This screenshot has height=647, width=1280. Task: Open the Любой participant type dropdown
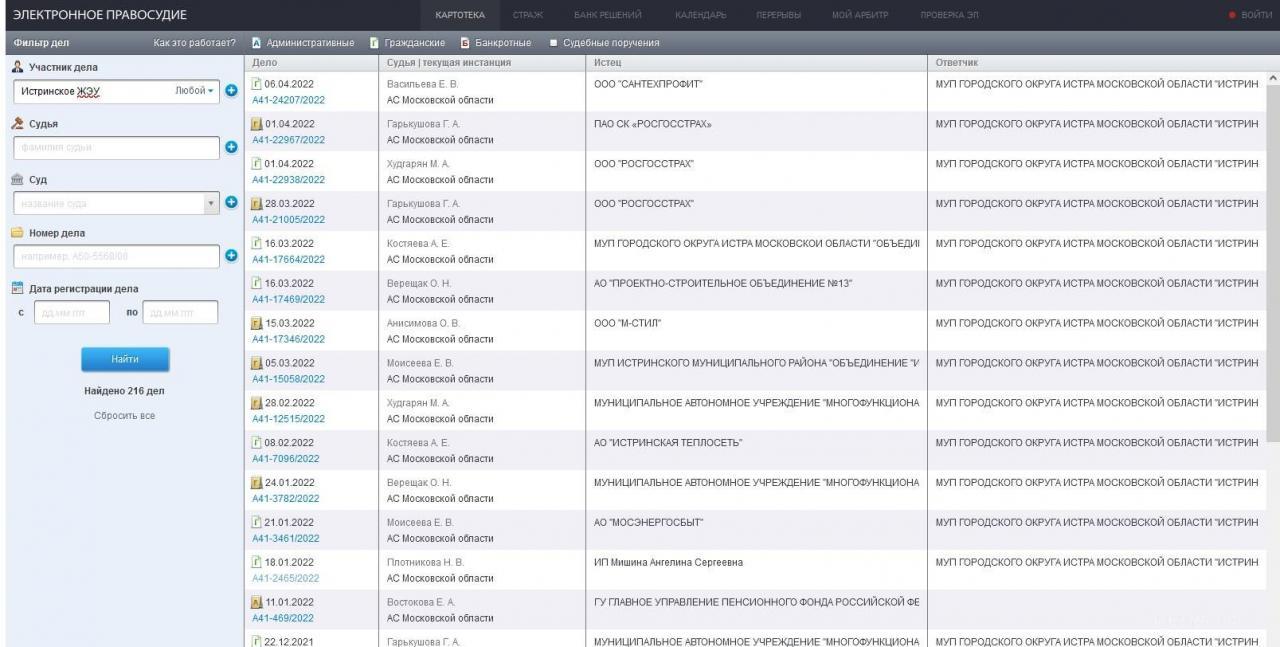click(x=195, y=91)
